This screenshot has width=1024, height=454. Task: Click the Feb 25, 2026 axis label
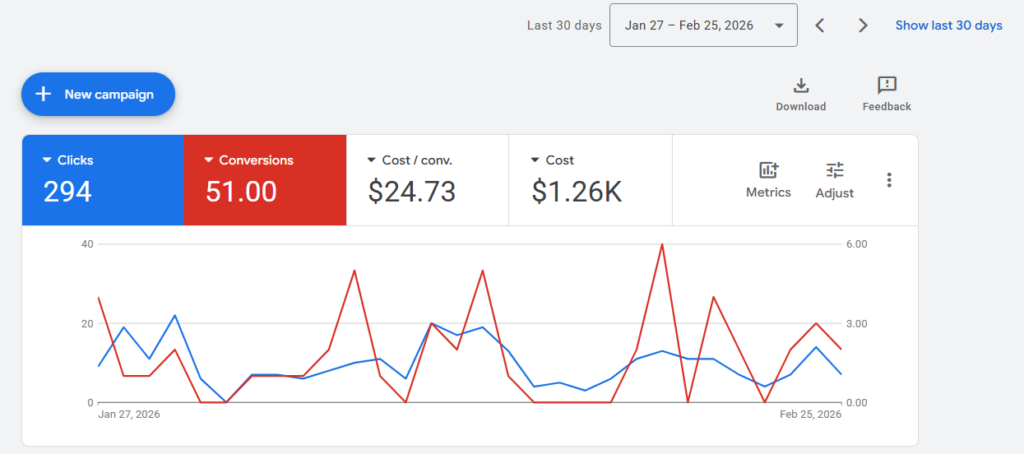pos(811,414)
